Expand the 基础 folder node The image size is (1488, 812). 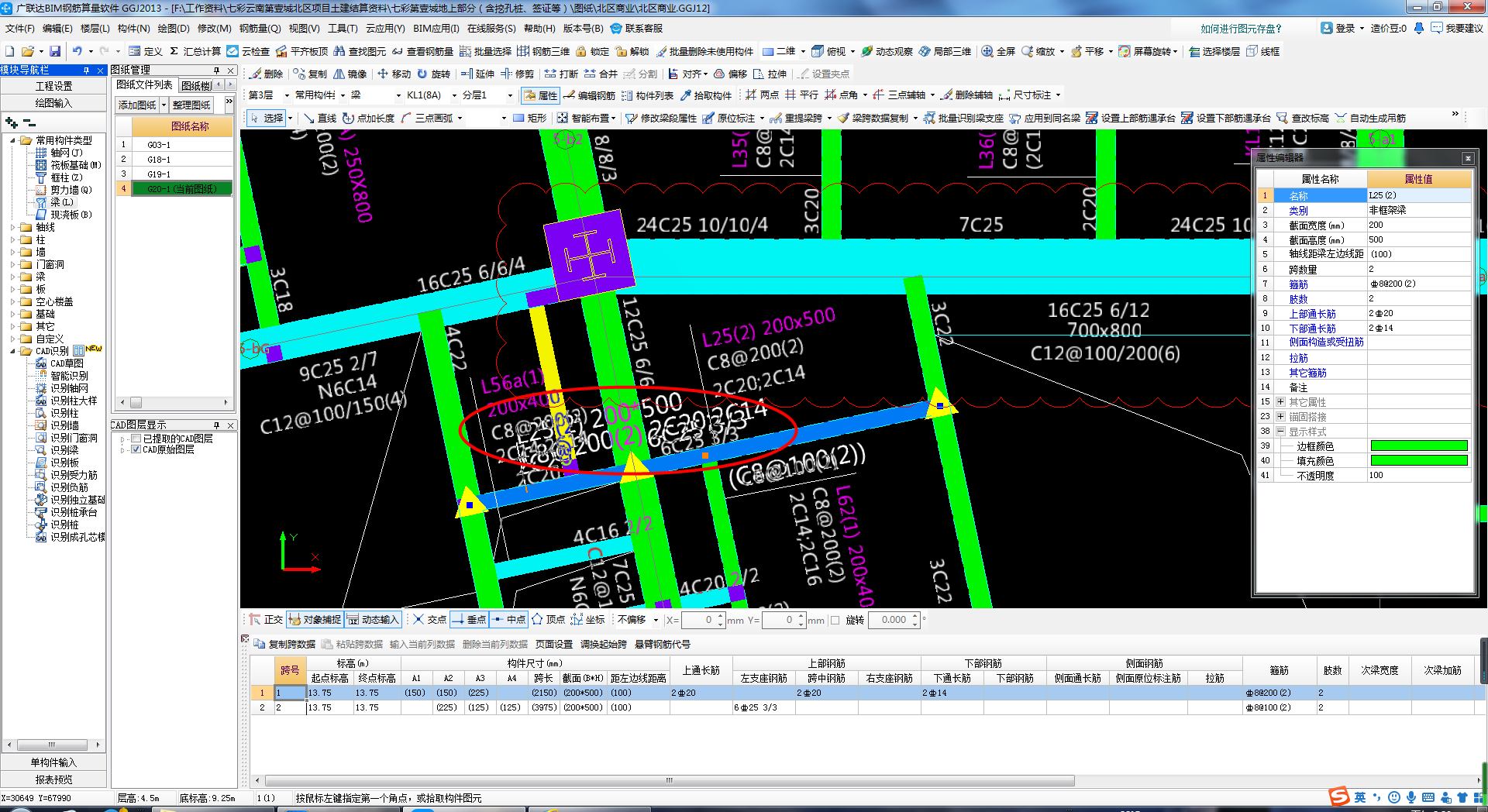[x=12, y=314]
